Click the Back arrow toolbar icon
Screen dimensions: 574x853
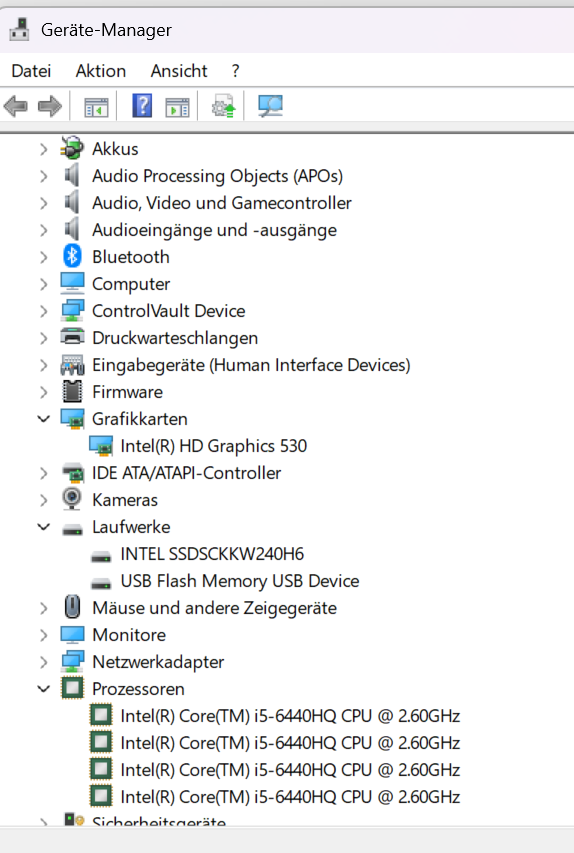(16, 106)
